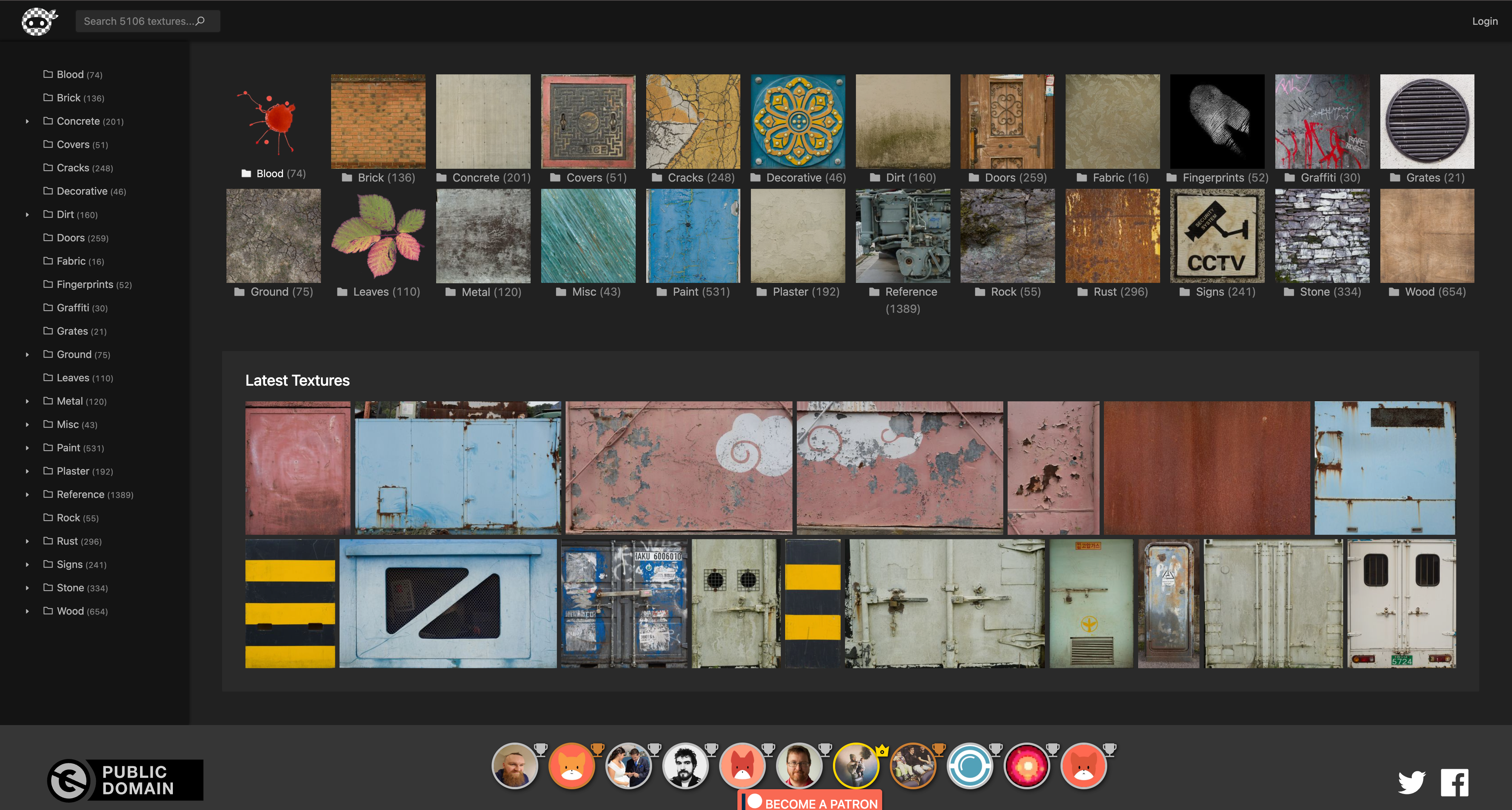Screen dimensions: 1512x810
Task: Focus the Search 5106 textures field
Action: click(138, 21)
